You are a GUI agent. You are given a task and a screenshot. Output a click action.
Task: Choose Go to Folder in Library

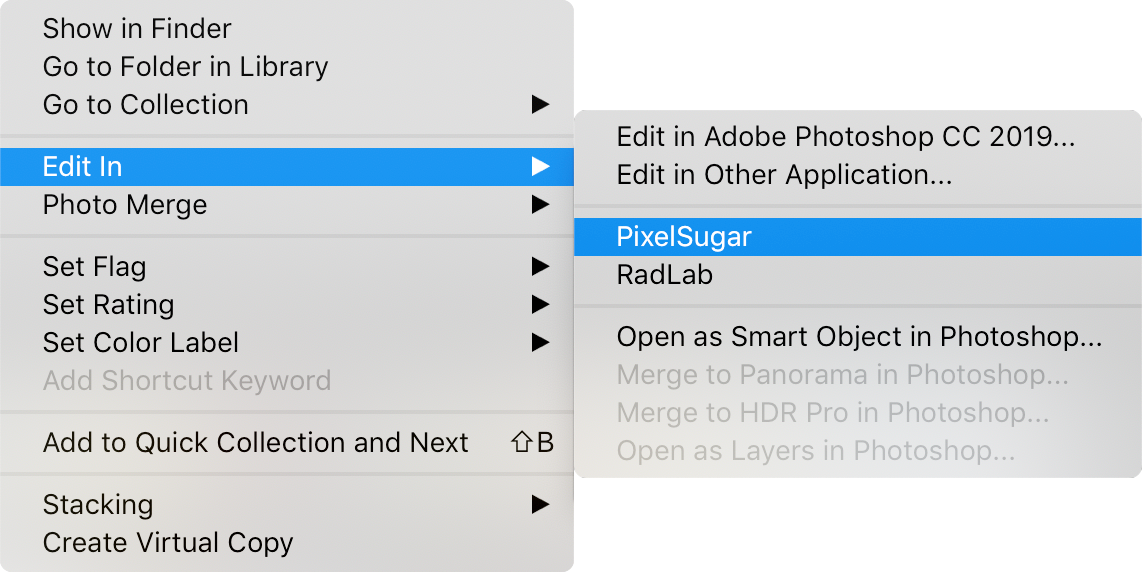click(x=185, y=67)
